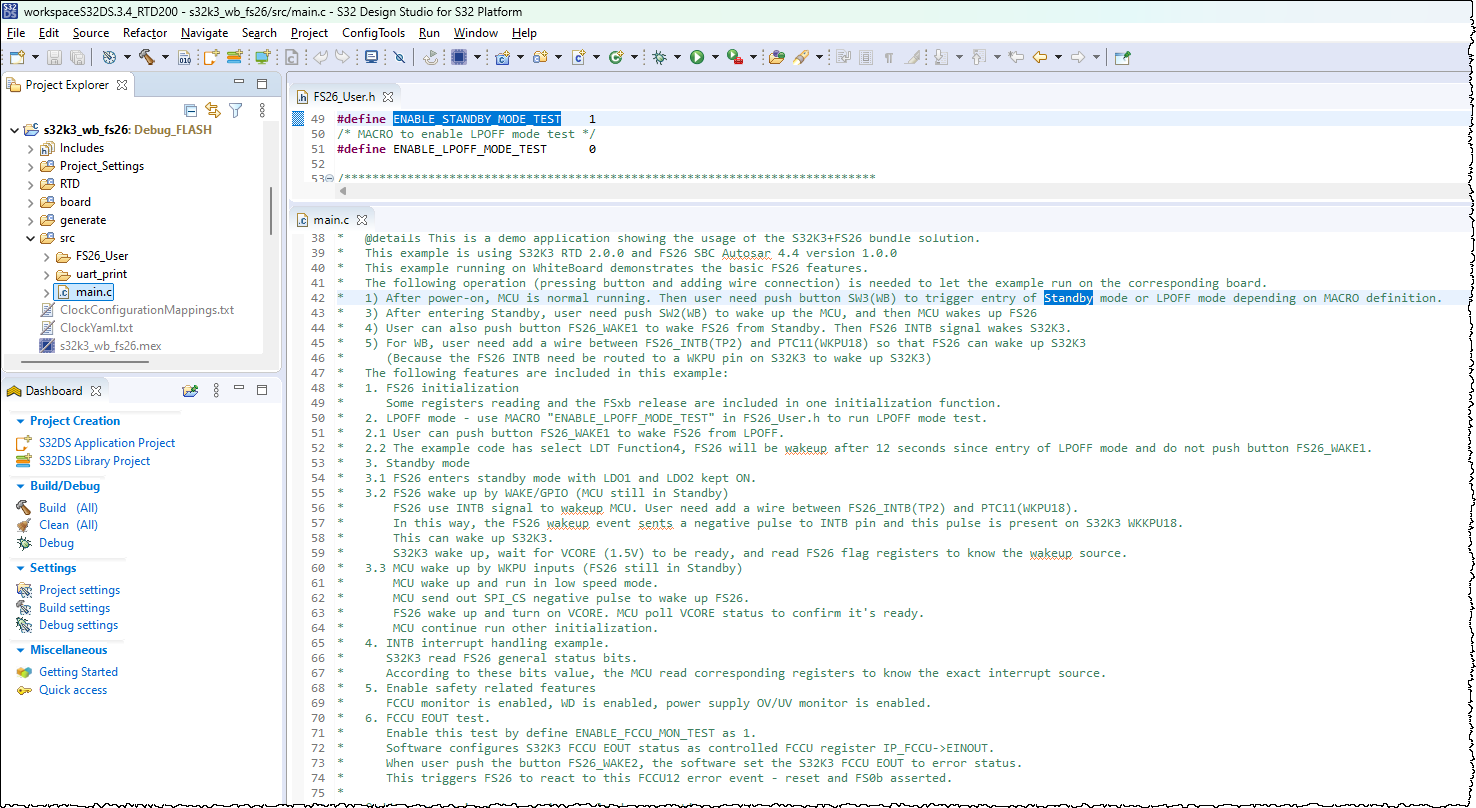Switch to the main.c editor tab
Screen dimensions: 1476x808
click(x=331, y=219)
